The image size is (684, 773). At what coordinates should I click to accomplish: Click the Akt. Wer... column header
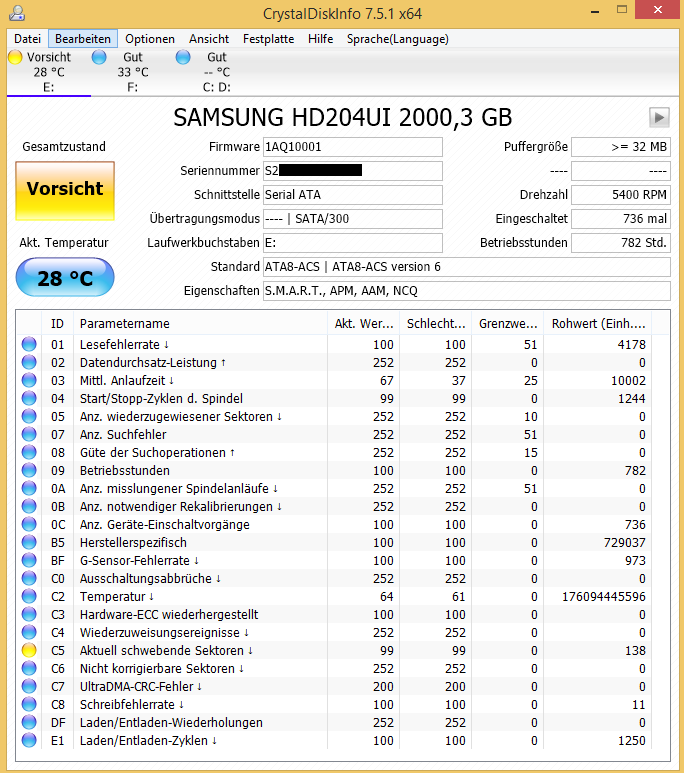click(x=363, y=323)
